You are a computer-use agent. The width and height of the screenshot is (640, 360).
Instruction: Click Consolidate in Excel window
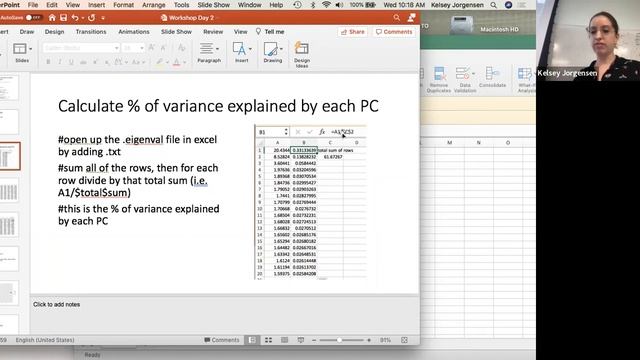pyautogui.click(x=492, y=78)
